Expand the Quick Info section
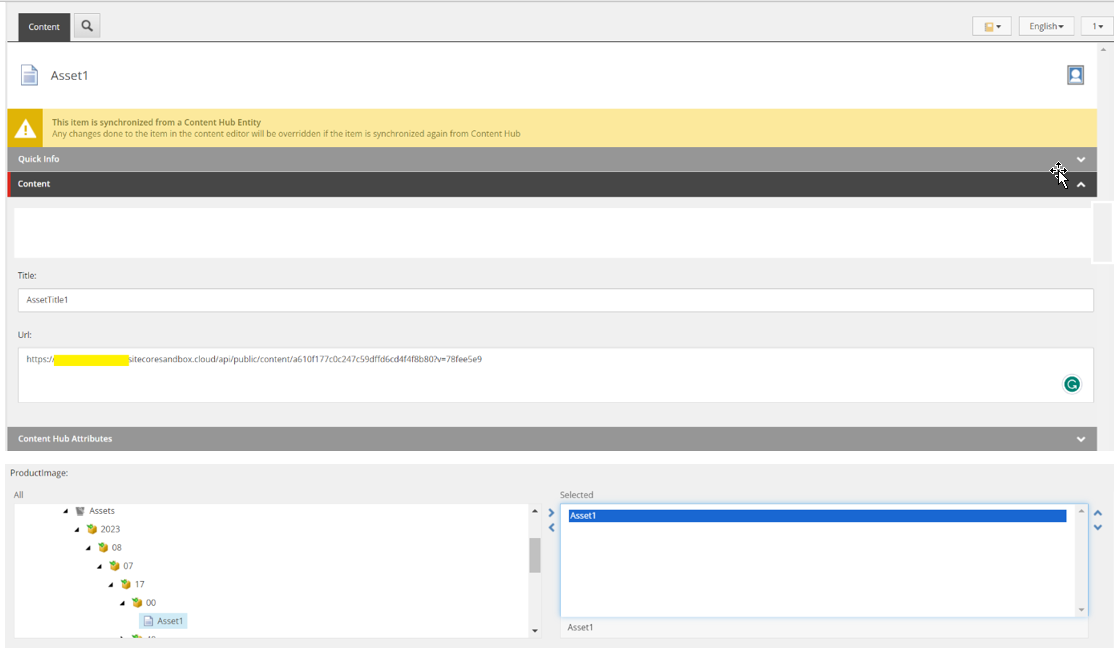Image resolution: width=1114 pixels, height=648 pixels. 552,159
